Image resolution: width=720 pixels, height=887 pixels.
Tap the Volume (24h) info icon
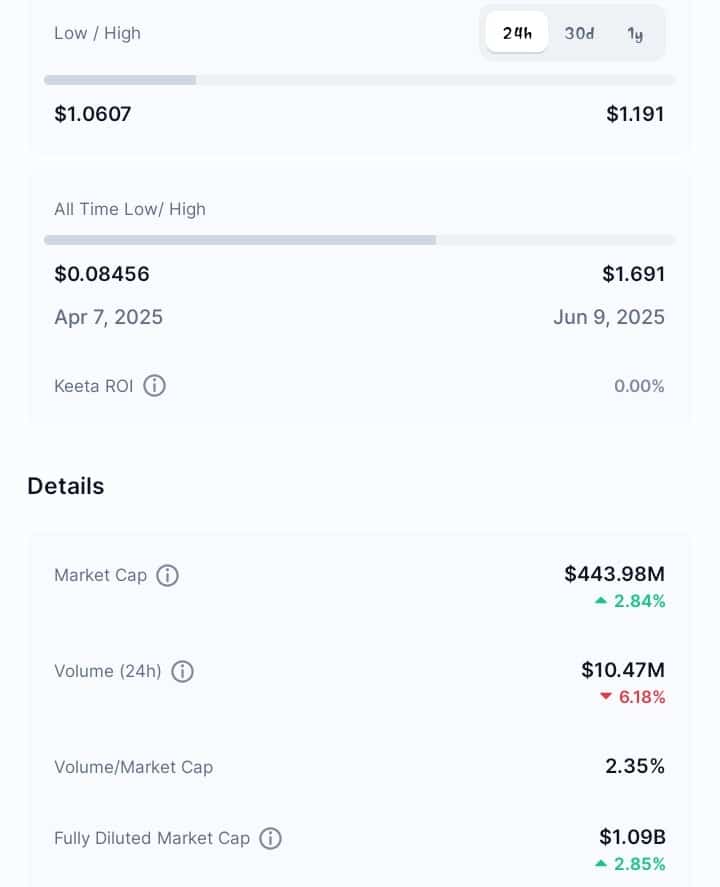[183, 671]
